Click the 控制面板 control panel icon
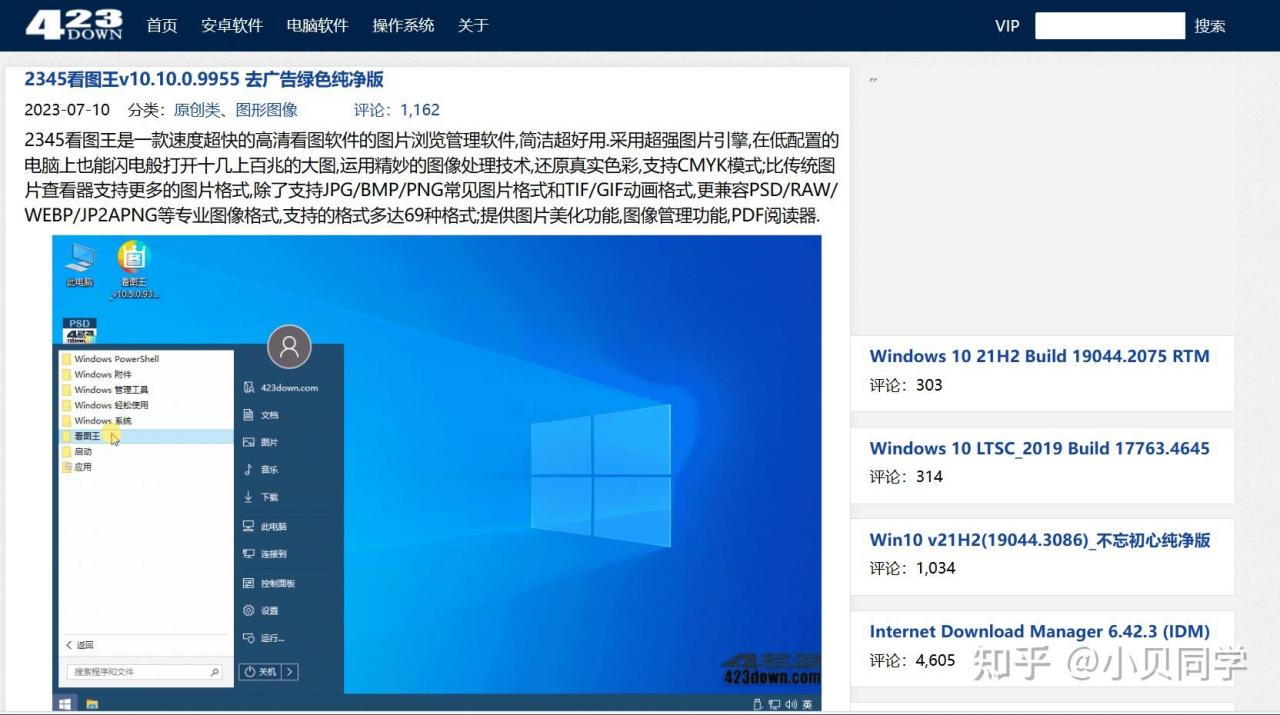 [249, 583]
